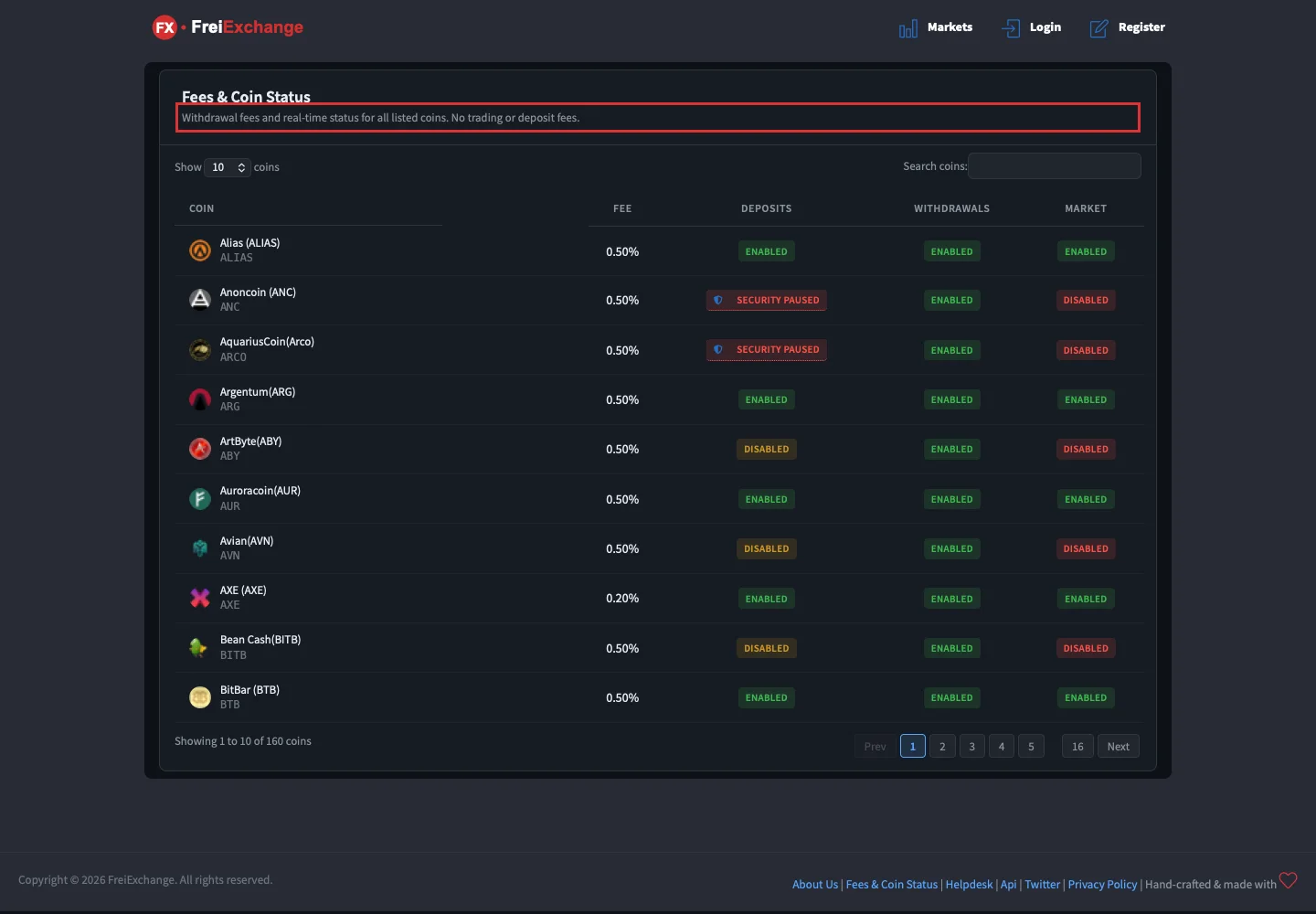Click the Anoncoin (ANC) coin icon
This screenshot has height=914, width=1316.
[x=200, y=300]
